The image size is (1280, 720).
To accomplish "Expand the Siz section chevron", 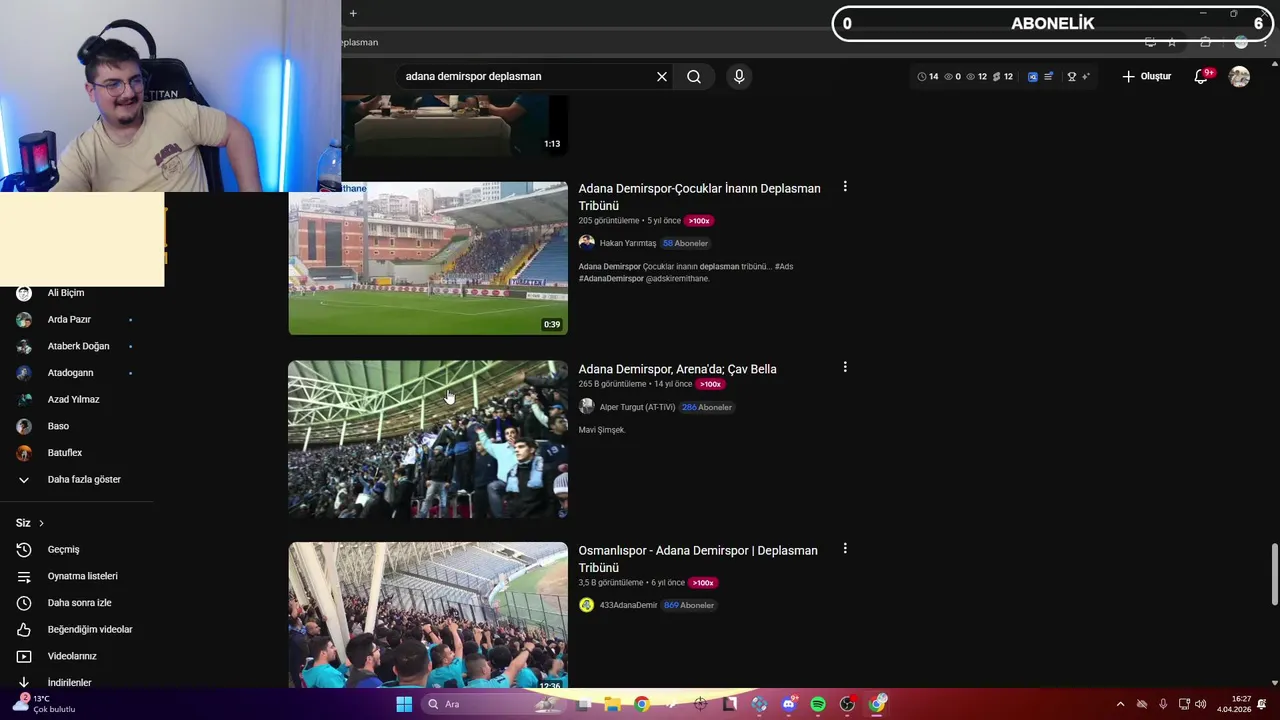I will point(41,523).
